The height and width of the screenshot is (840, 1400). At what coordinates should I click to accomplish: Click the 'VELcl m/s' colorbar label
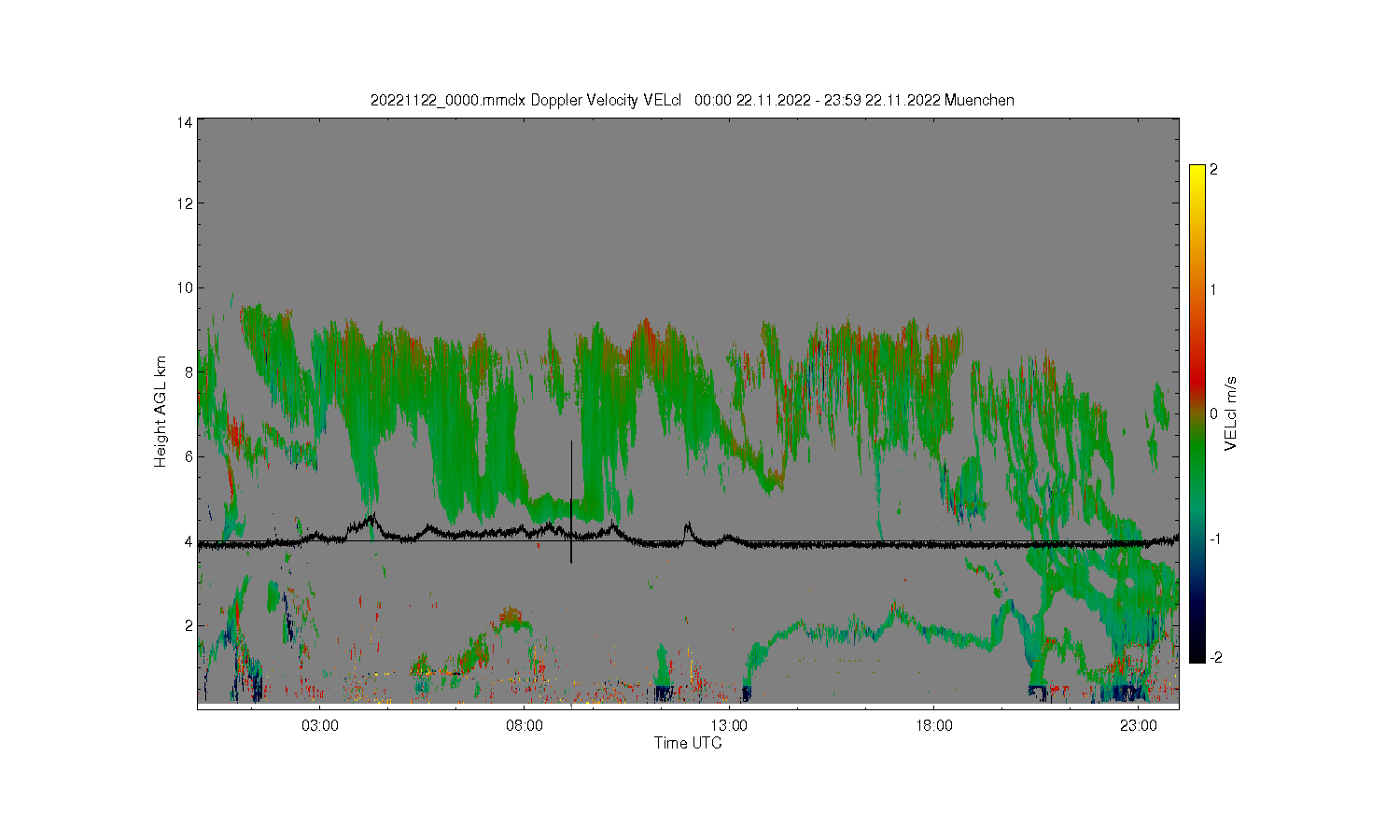(x=1231, y=413)
